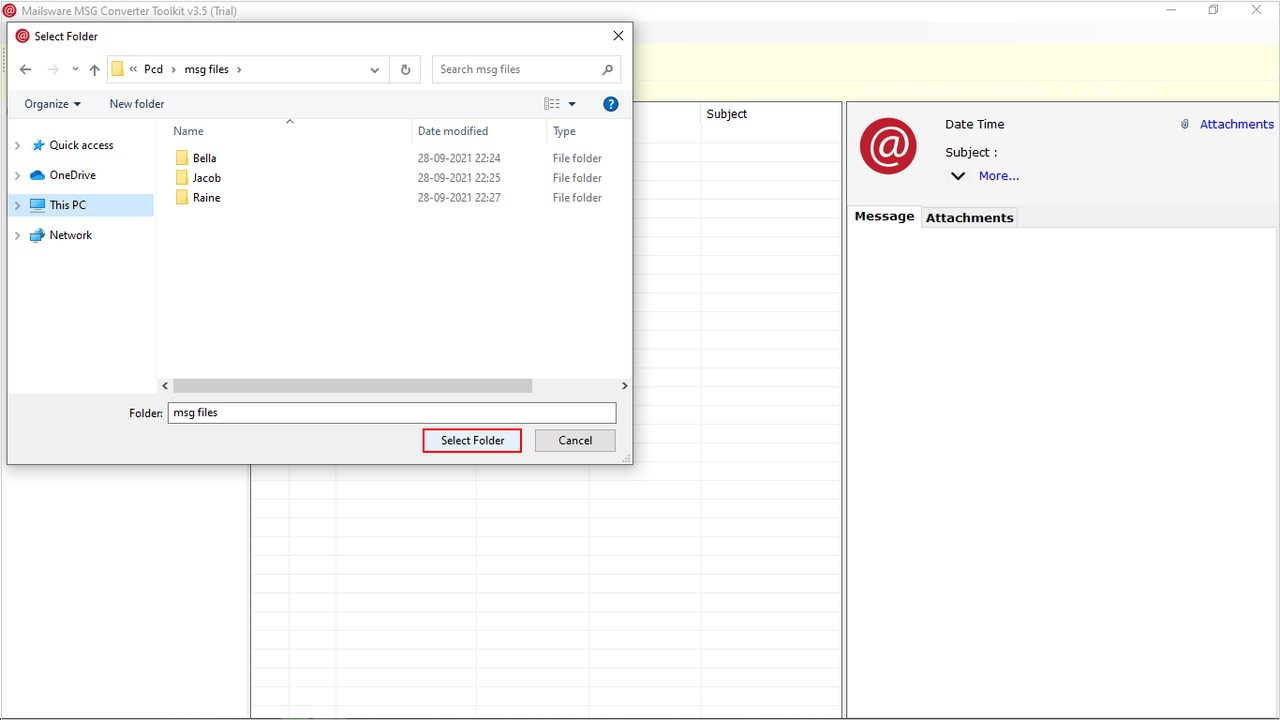The width and height of the screenshot is (1280, 720).
Task: Open the Organize menu
Action: pyautogui.click(x=53, y=104)
